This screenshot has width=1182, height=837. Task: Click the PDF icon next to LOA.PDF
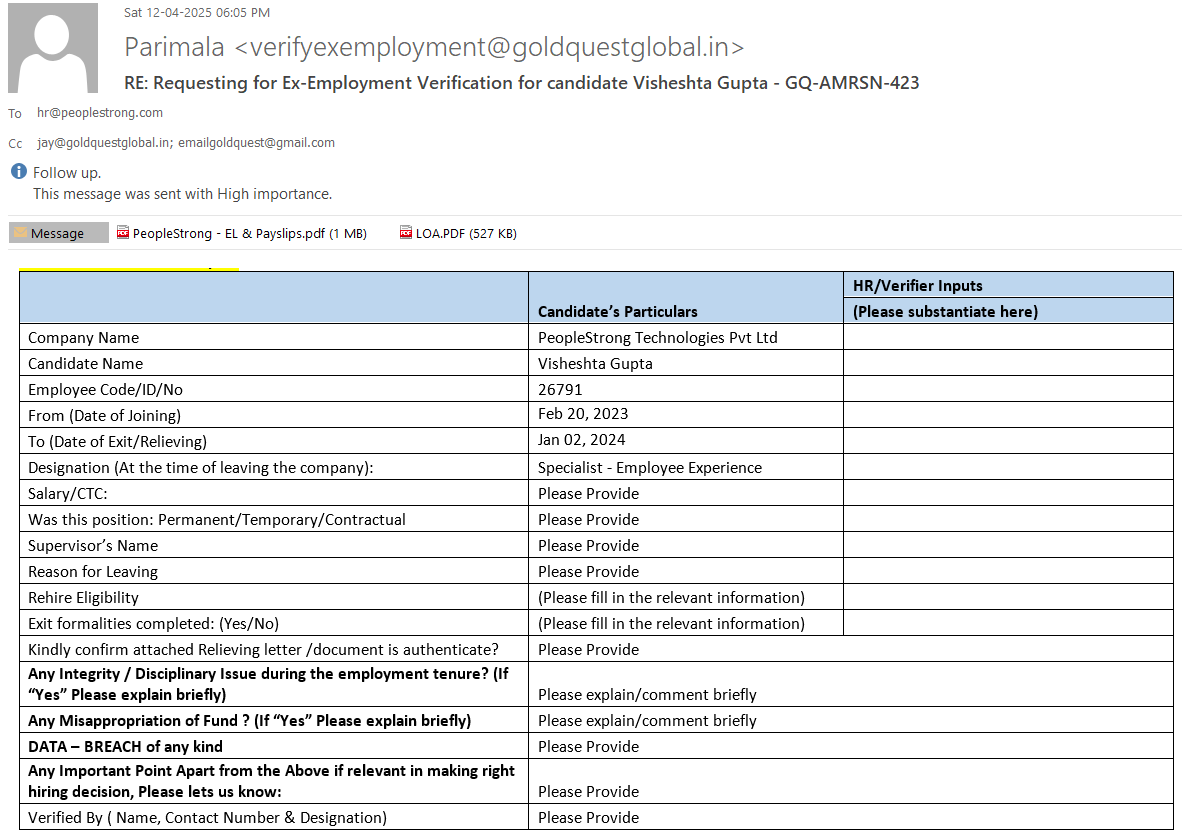tap(406, 233)
